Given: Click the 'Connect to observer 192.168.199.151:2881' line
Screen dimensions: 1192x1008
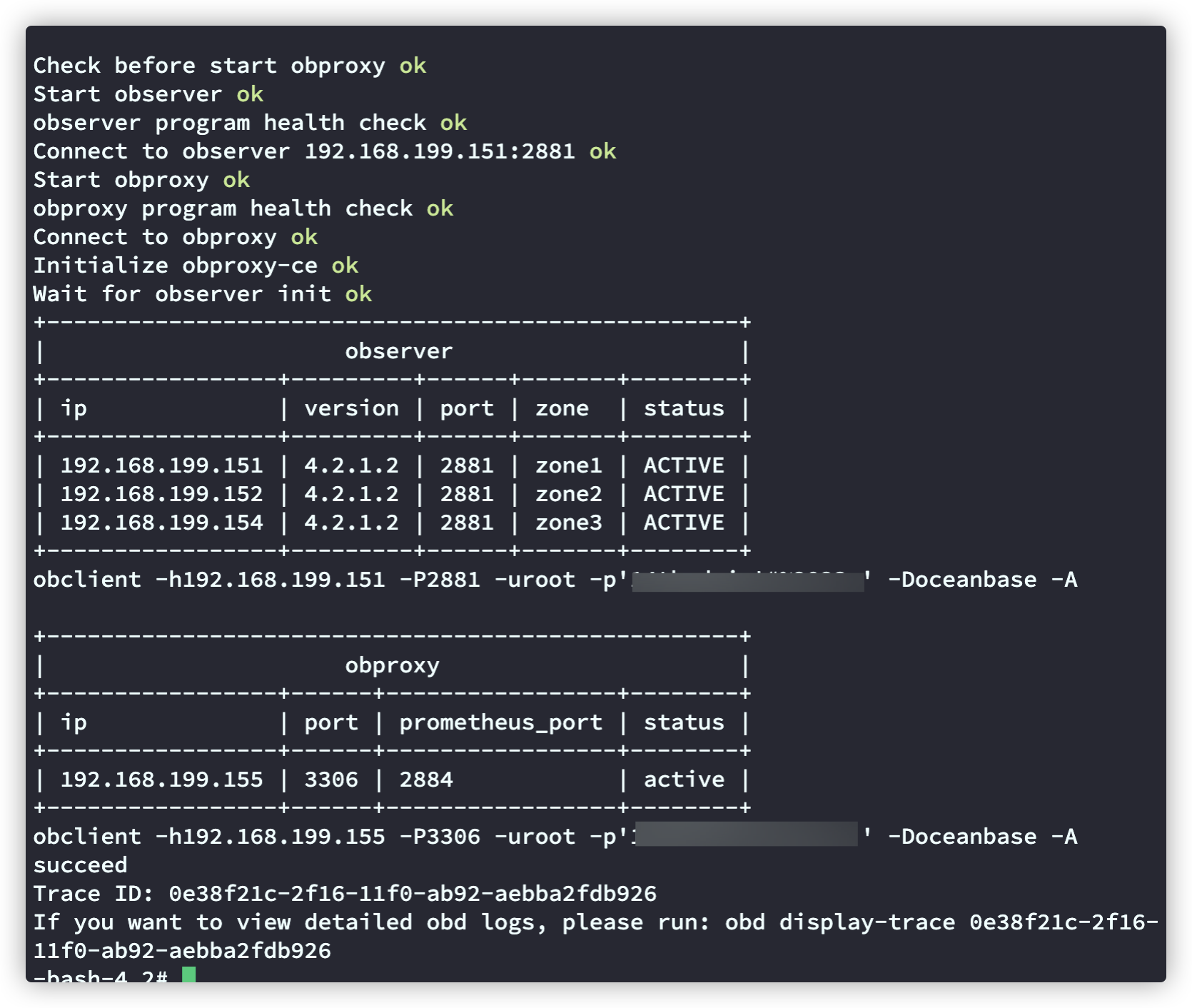Looking at the screenshot, I should coord(324,151).
